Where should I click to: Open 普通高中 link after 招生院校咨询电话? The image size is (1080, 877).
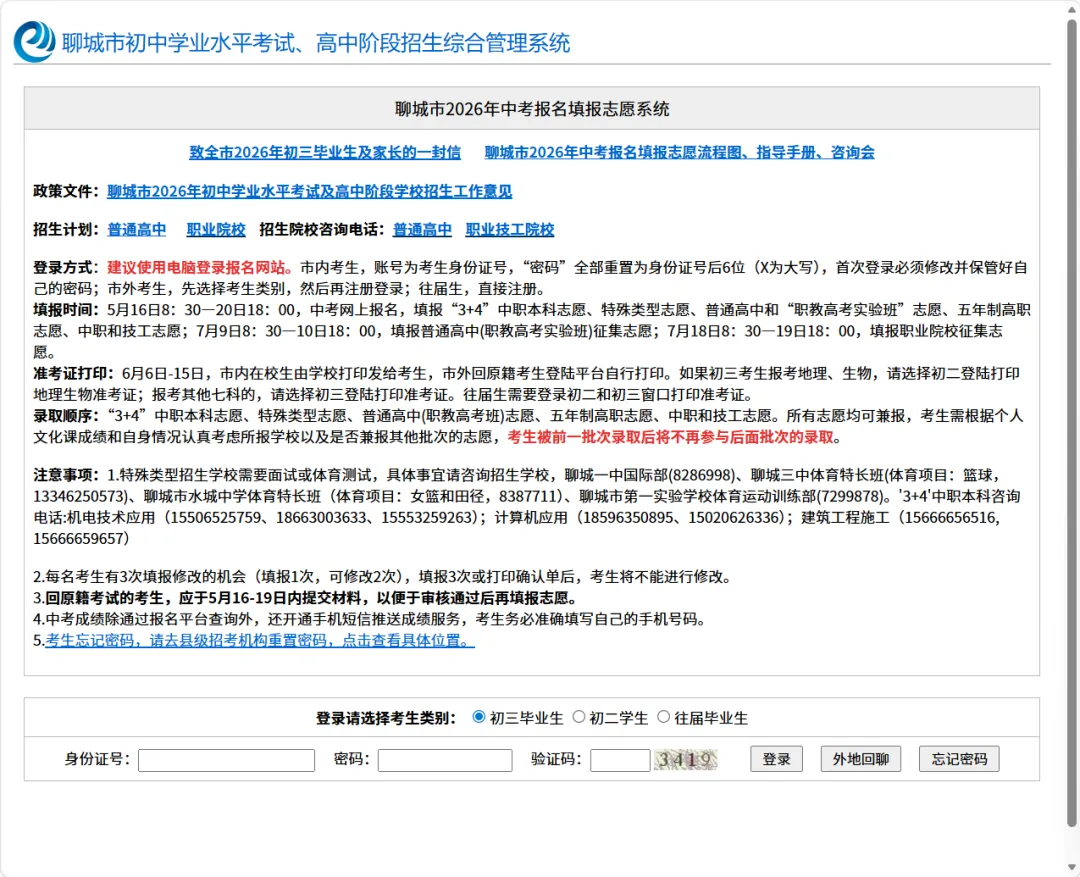tap(422, 229)
